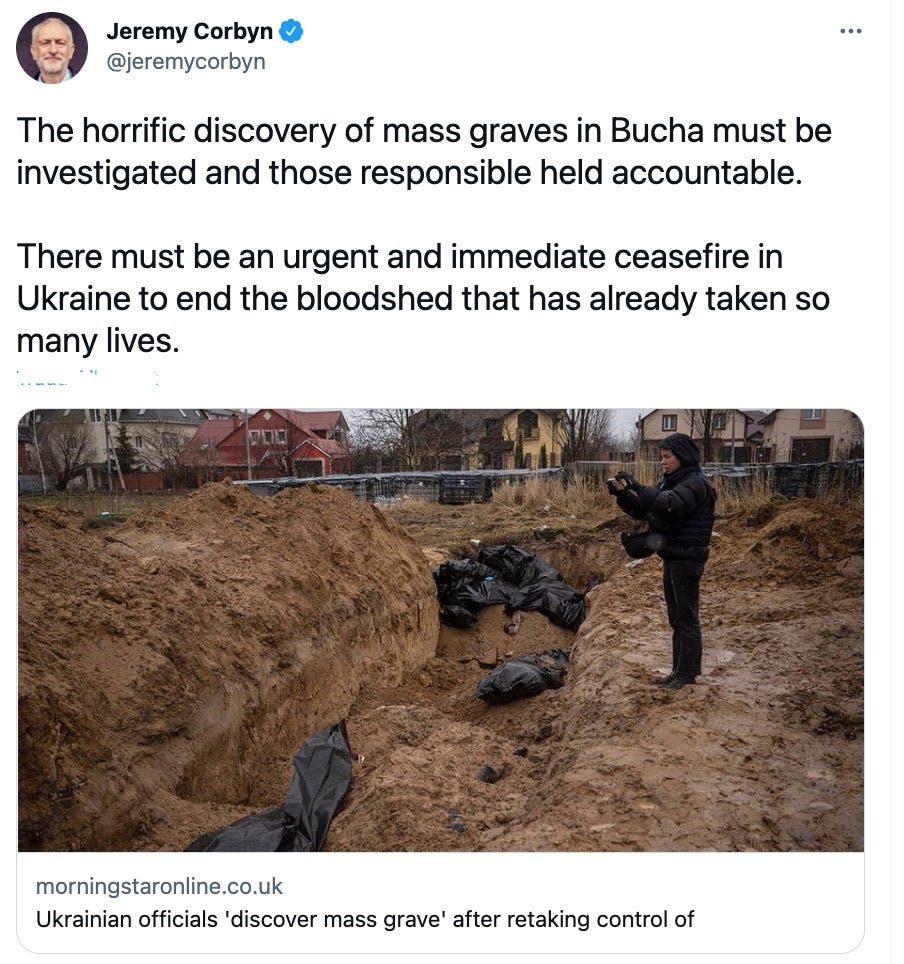Click the 'many lives.' last tweet line

point(98,341)
